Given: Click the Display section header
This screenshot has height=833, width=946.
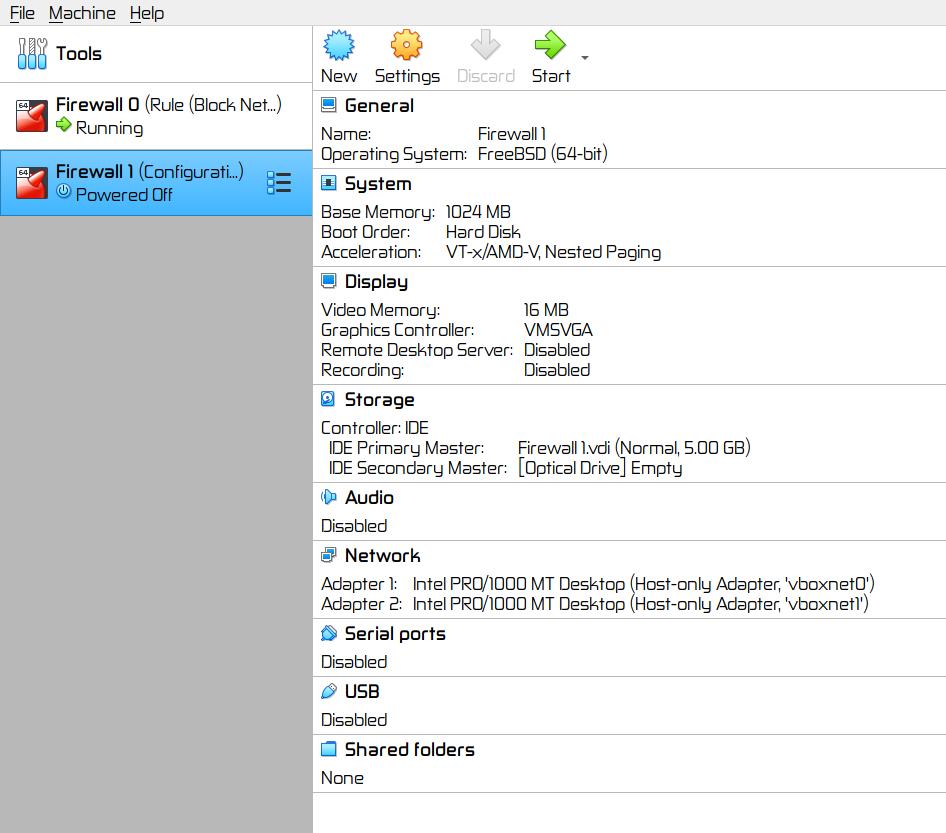Looking at the screenshot, I should pos(375,282).
